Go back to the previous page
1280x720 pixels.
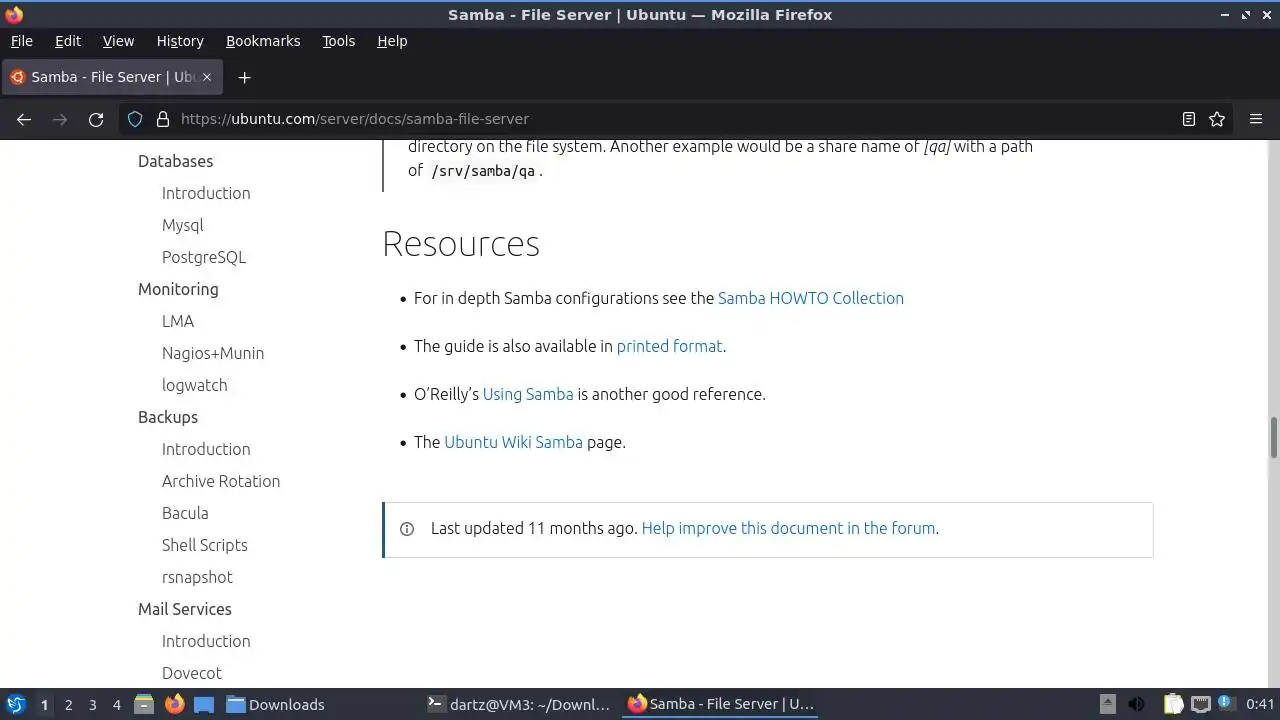click(x=24, y=119)
